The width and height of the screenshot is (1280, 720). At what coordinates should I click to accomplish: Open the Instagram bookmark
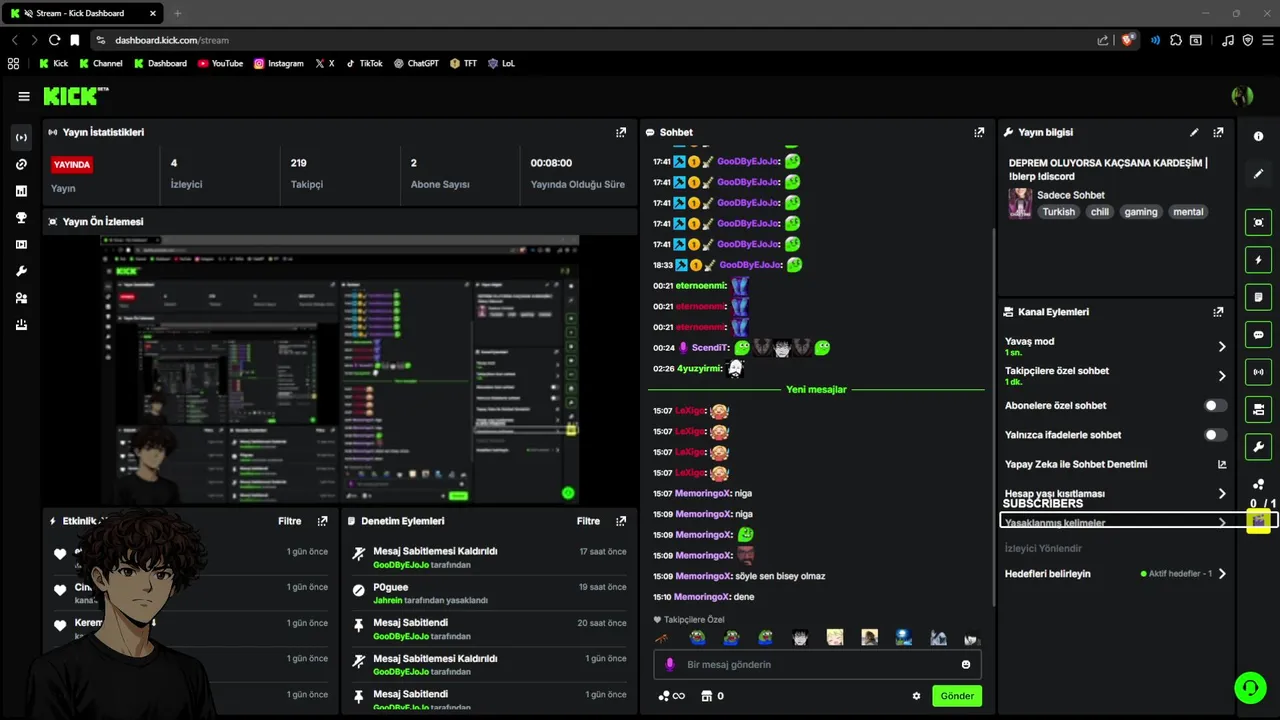click(279, 63)
